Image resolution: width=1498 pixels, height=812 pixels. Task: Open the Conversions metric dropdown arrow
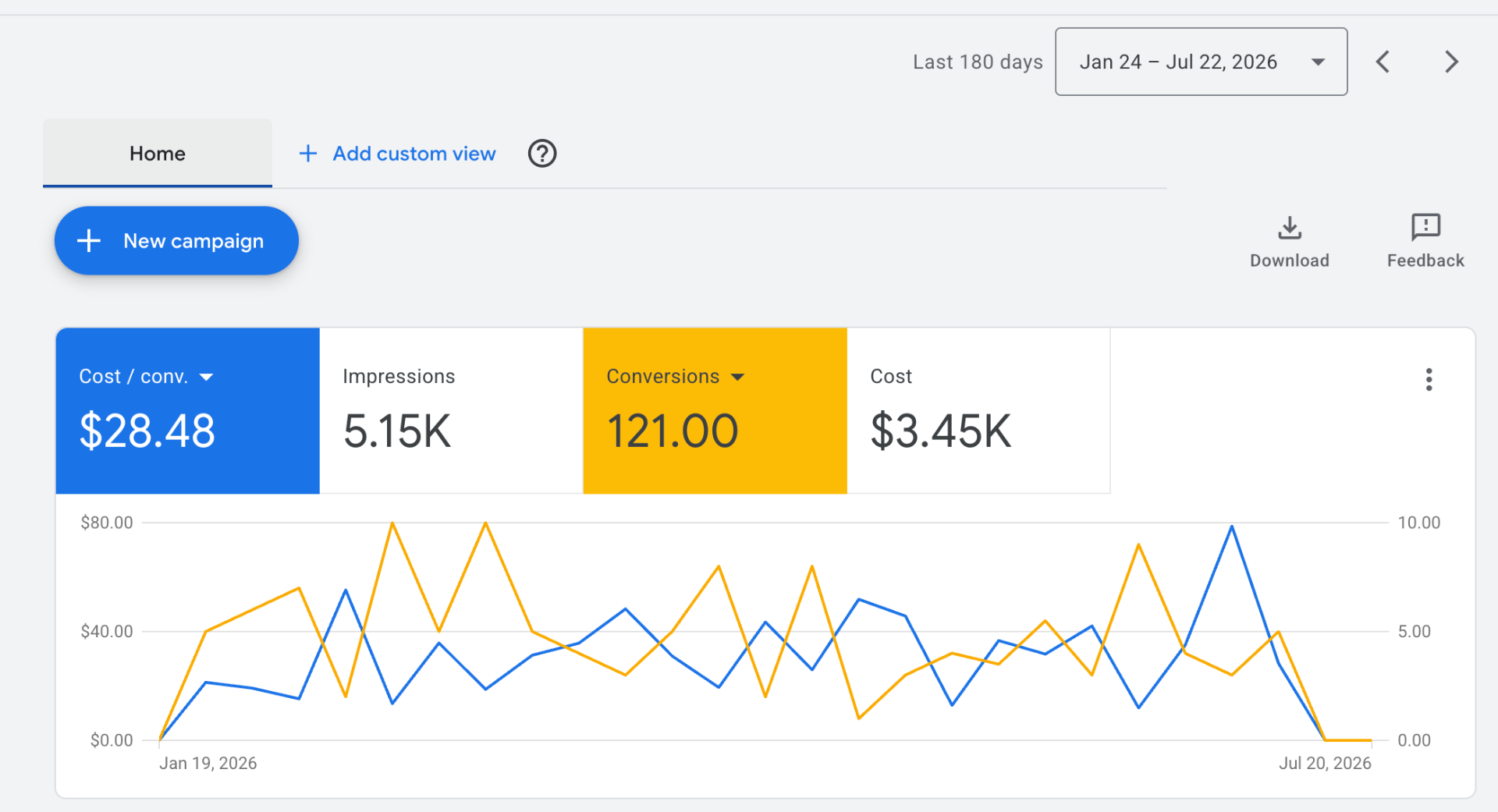(x=737, y=378)
